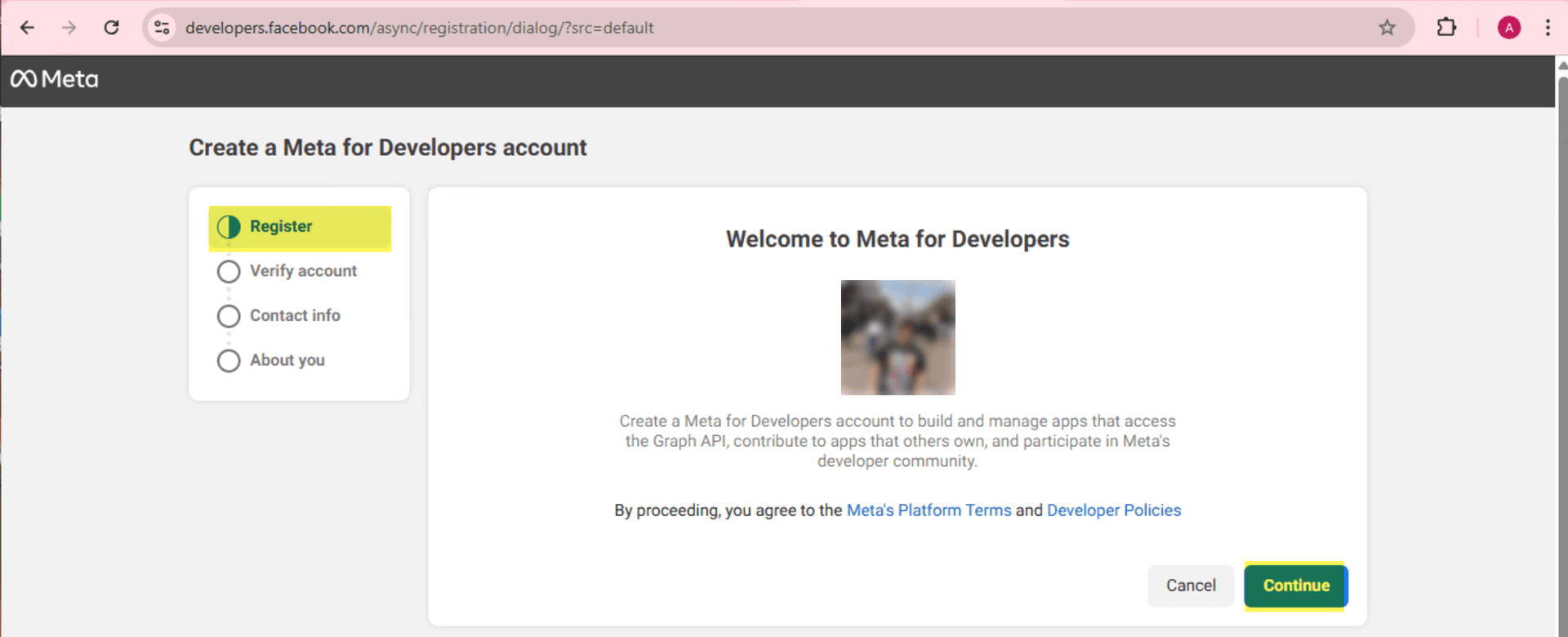Click the Continue button
The image size is (1568, 637).
point(1296,586)
